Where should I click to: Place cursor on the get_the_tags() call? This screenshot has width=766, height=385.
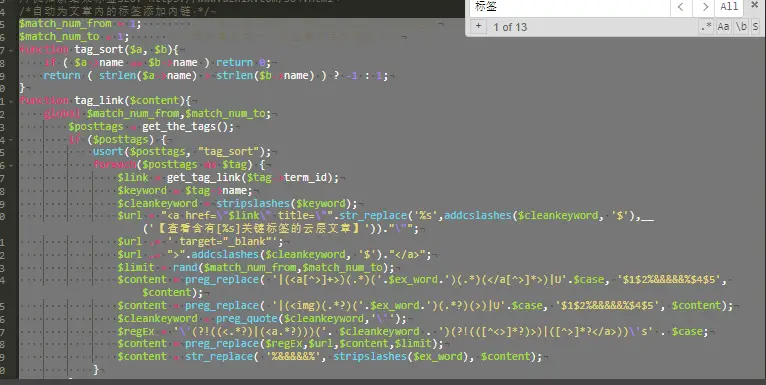pos(188,127)
